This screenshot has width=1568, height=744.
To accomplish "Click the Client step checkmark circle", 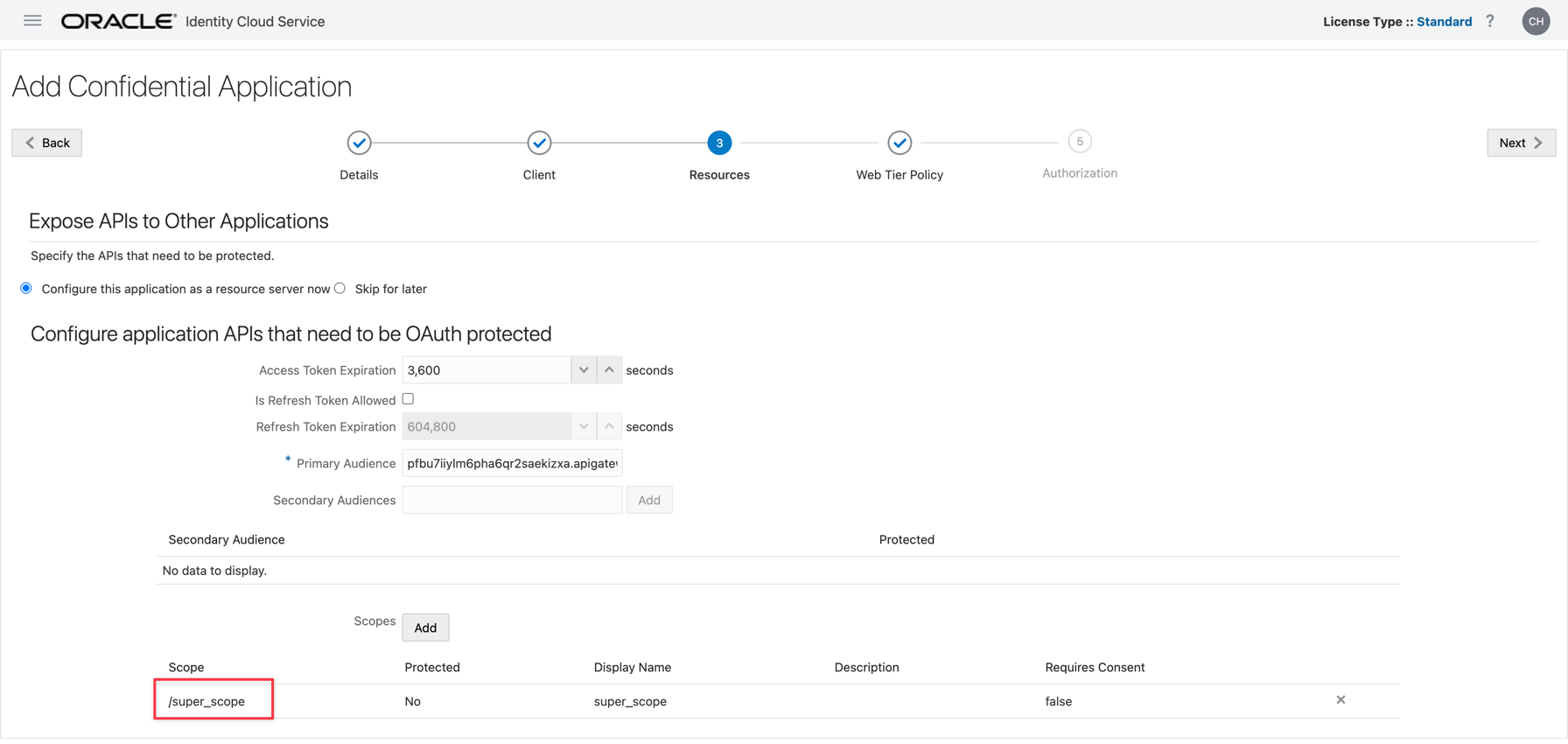I will pos(539,143).
